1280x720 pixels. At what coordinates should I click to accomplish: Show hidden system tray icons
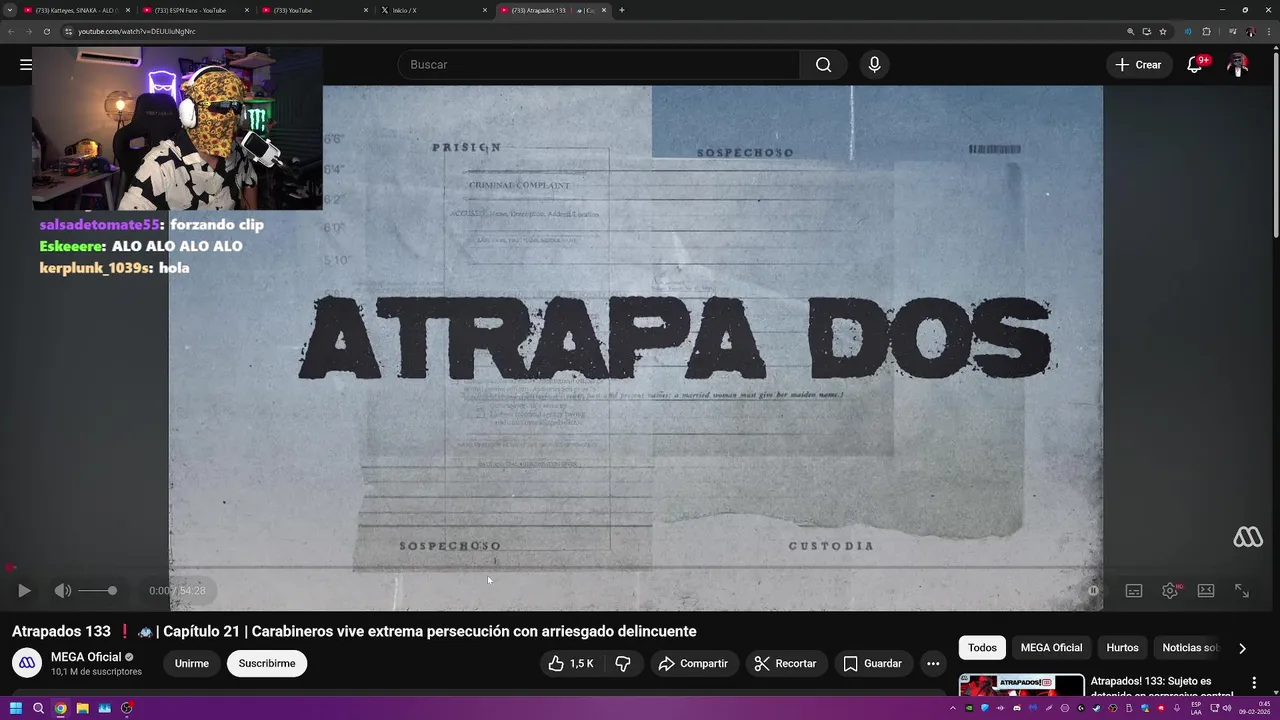(954, 708)
